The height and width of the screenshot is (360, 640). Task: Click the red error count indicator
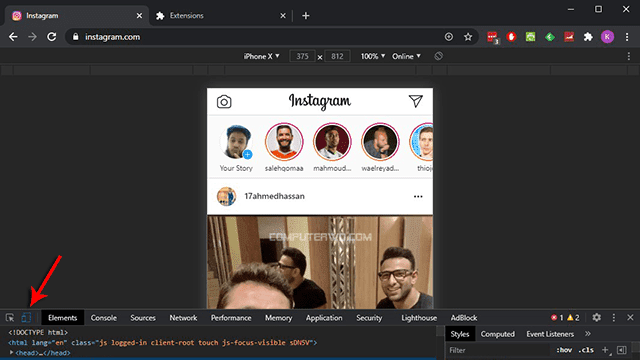point(557,318)
